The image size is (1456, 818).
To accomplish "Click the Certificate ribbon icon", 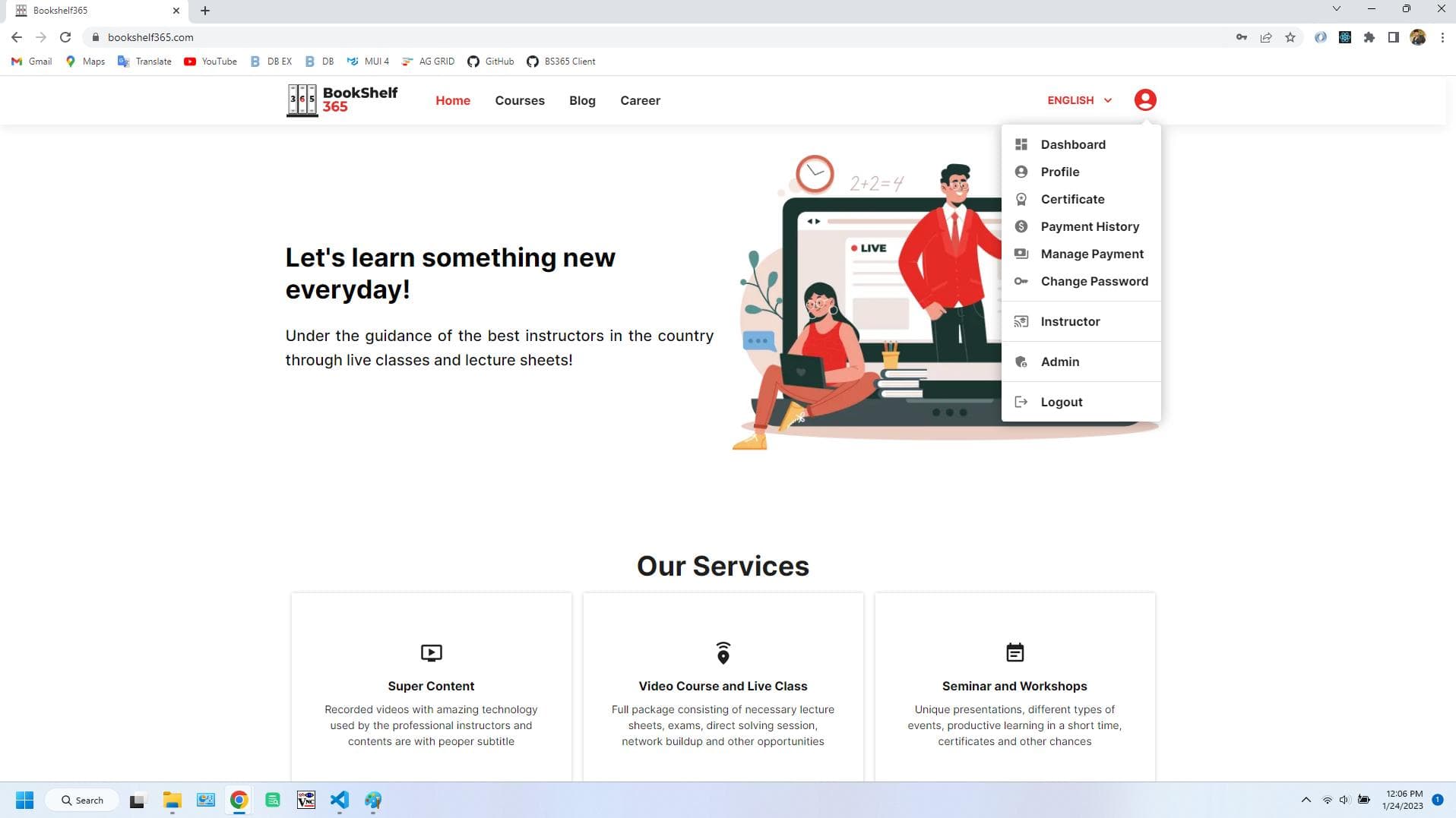I will [1021, 199].
